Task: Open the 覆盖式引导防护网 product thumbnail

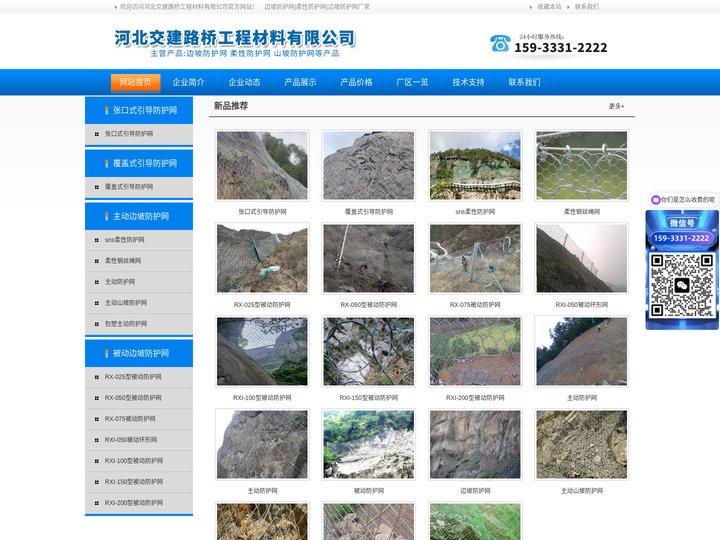Action: (x=369, y=165)
